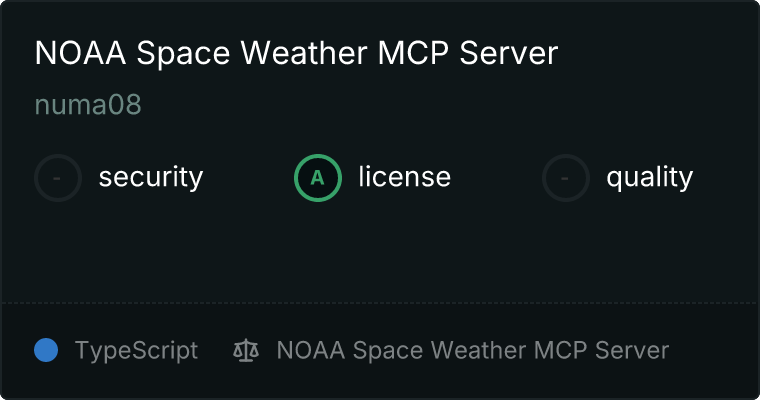The width and height of the screenshot is (760, 400).
Task: Click the dashed divider line above the footer
Action: point(380,303)
